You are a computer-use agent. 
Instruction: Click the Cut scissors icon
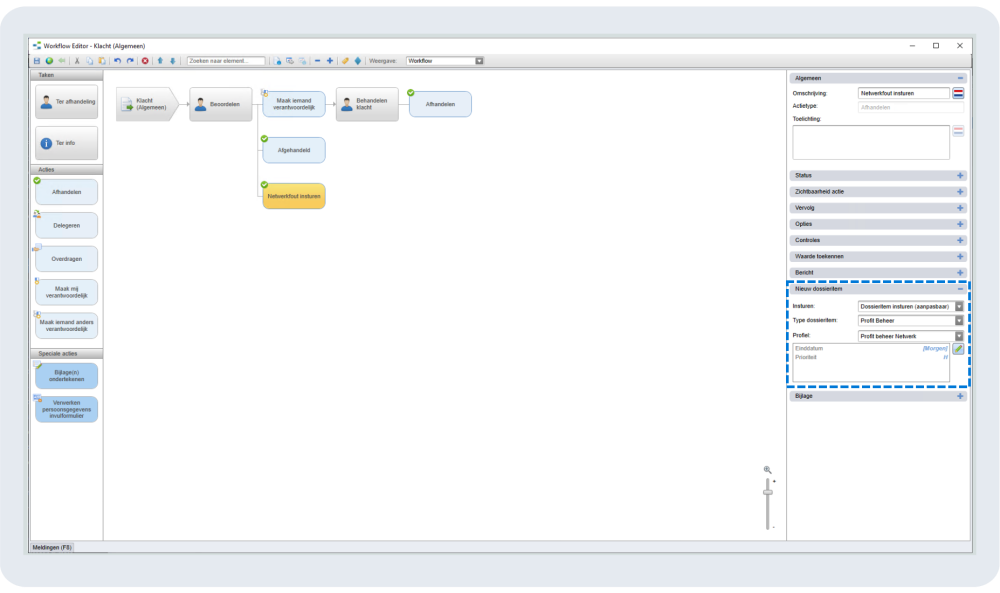pos(77,61)
